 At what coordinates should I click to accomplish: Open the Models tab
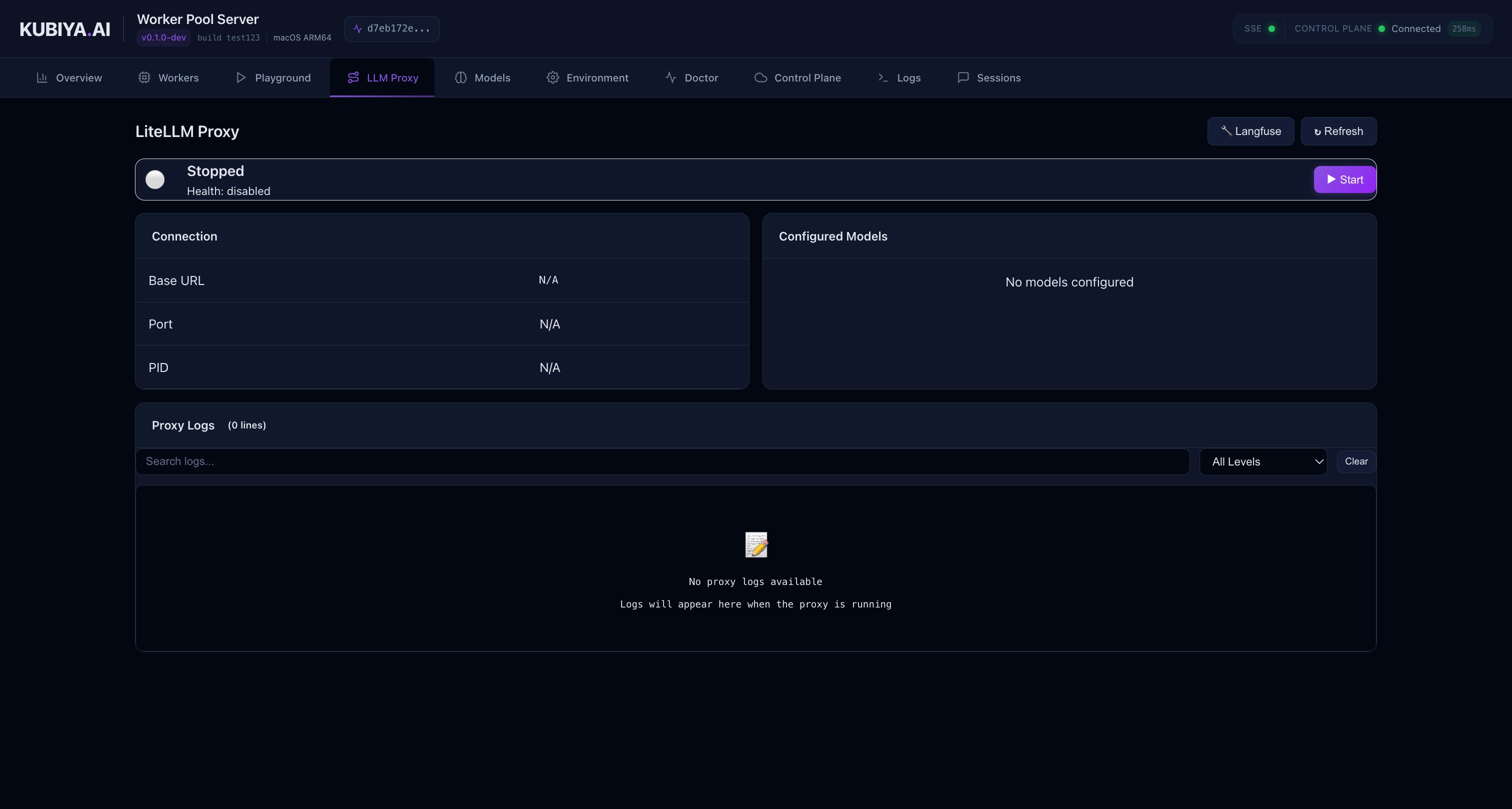pyautogui.click(x=482, y=77)
